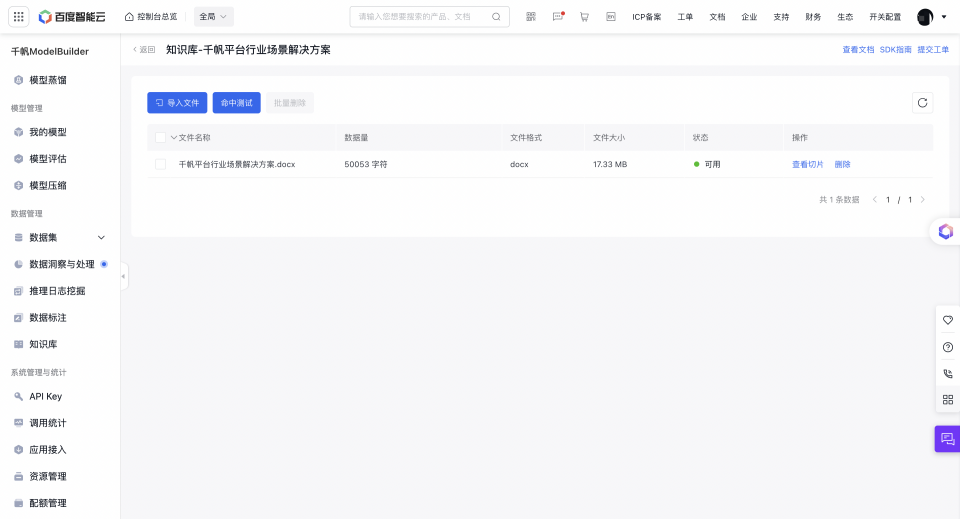This screenshot has width=960, height=519.
Task: Open the user avatar dropdown arrow
Action: 944,17
